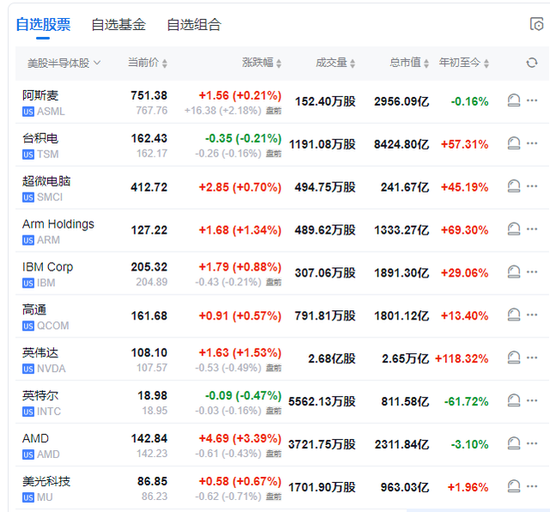Viewport: 550px width, 512px height.
Task: Set alert bell for TSM row
Action: (514, 143)
